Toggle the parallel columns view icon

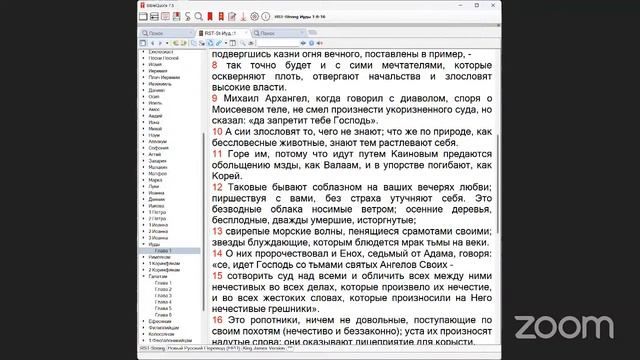[233, 43]
